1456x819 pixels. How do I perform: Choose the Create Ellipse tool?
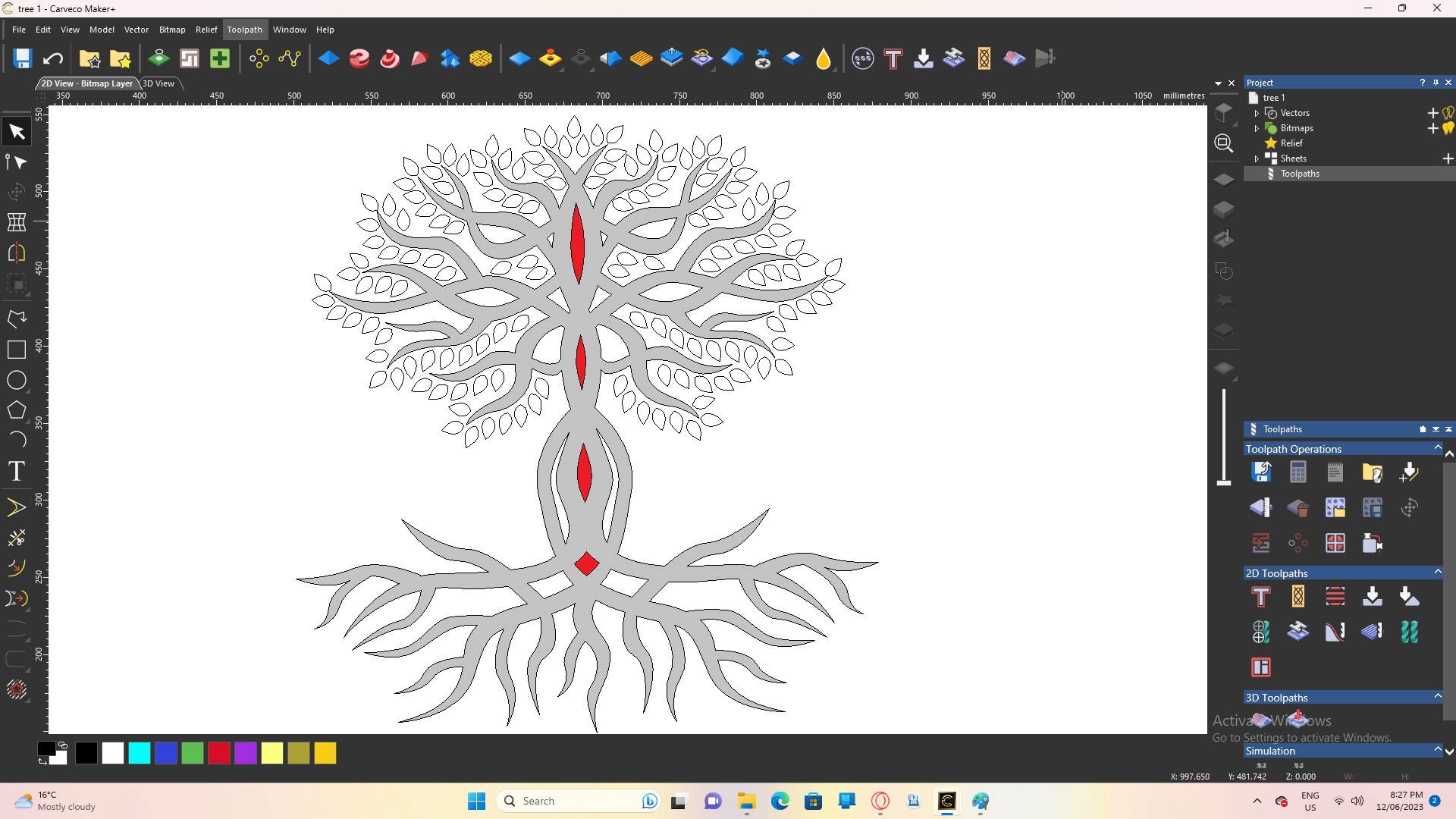17,381
